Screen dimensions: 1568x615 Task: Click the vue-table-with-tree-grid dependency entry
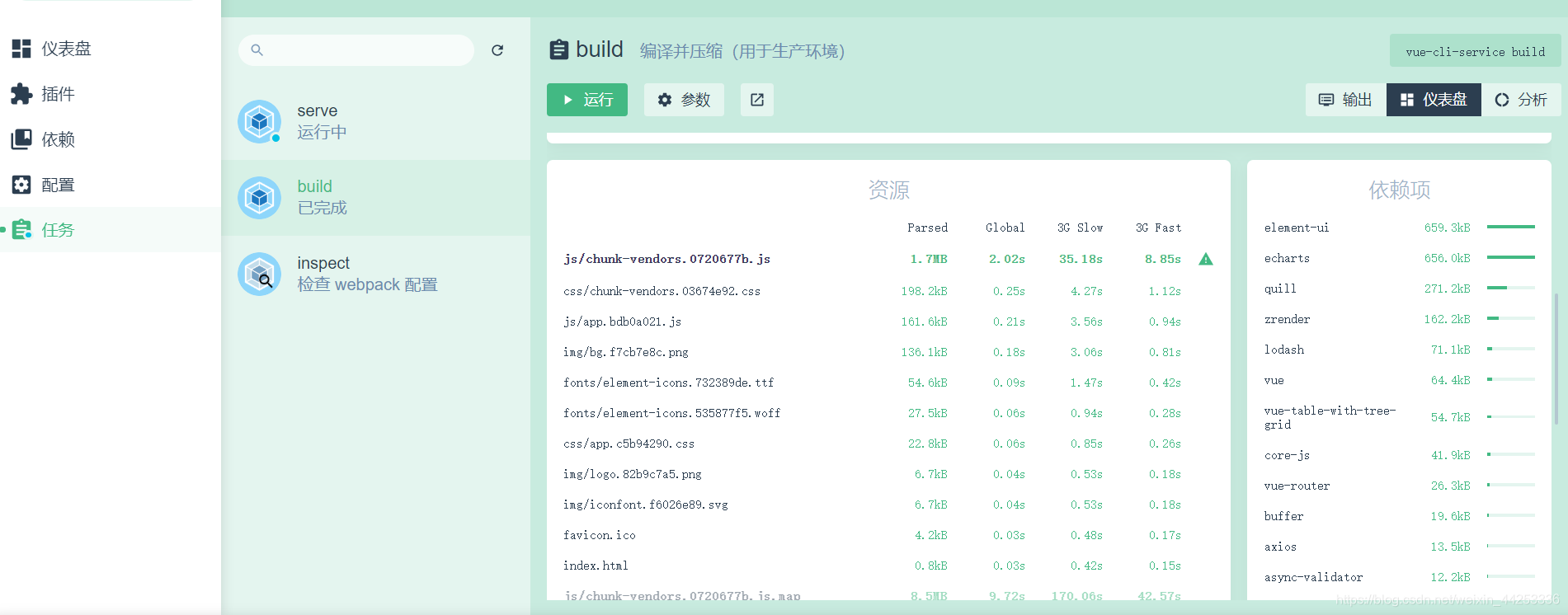(x=1399, y=417)
